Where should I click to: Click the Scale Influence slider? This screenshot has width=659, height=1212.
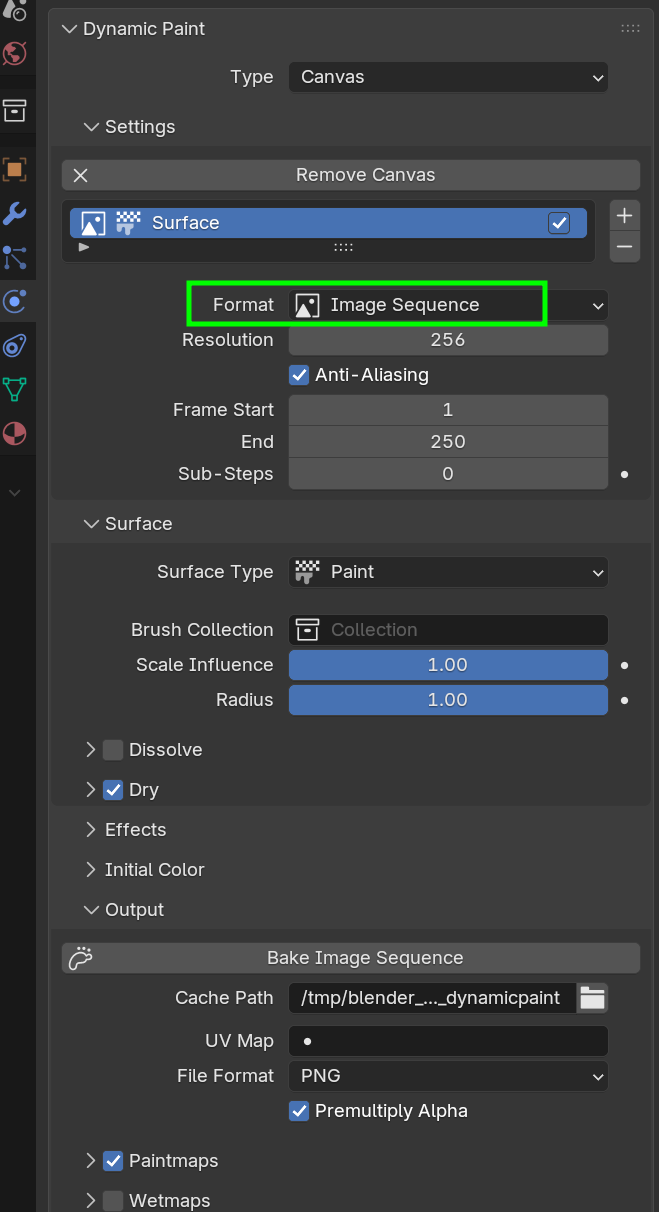coord(448,665)
